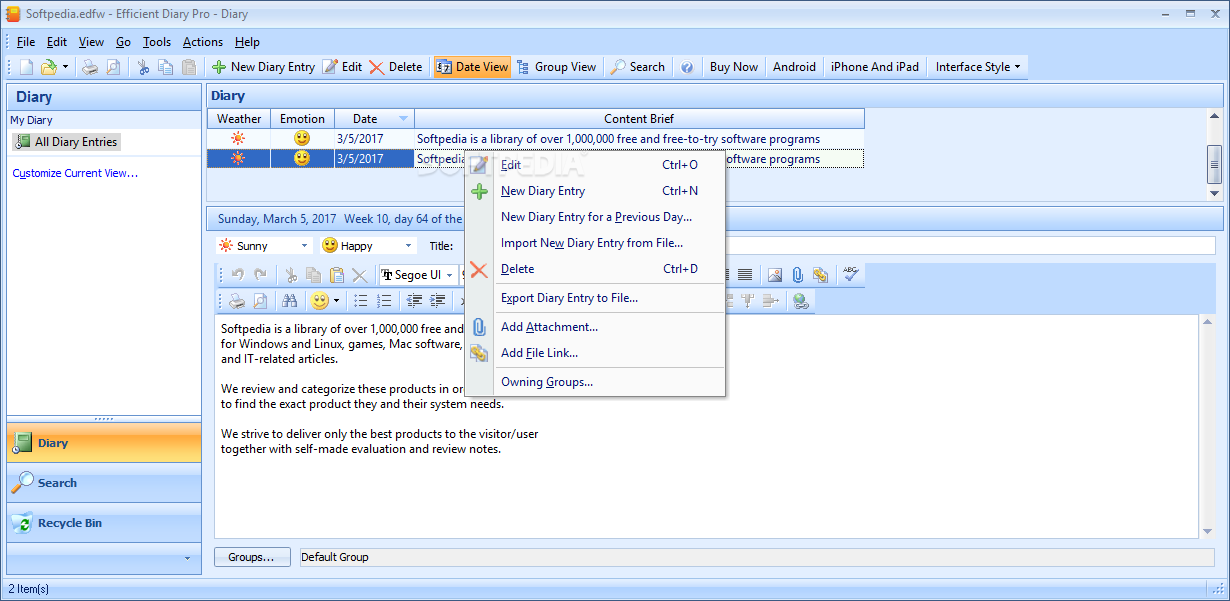
Task: Apply bulleted list formatting
Action: [x=361, y=300]
